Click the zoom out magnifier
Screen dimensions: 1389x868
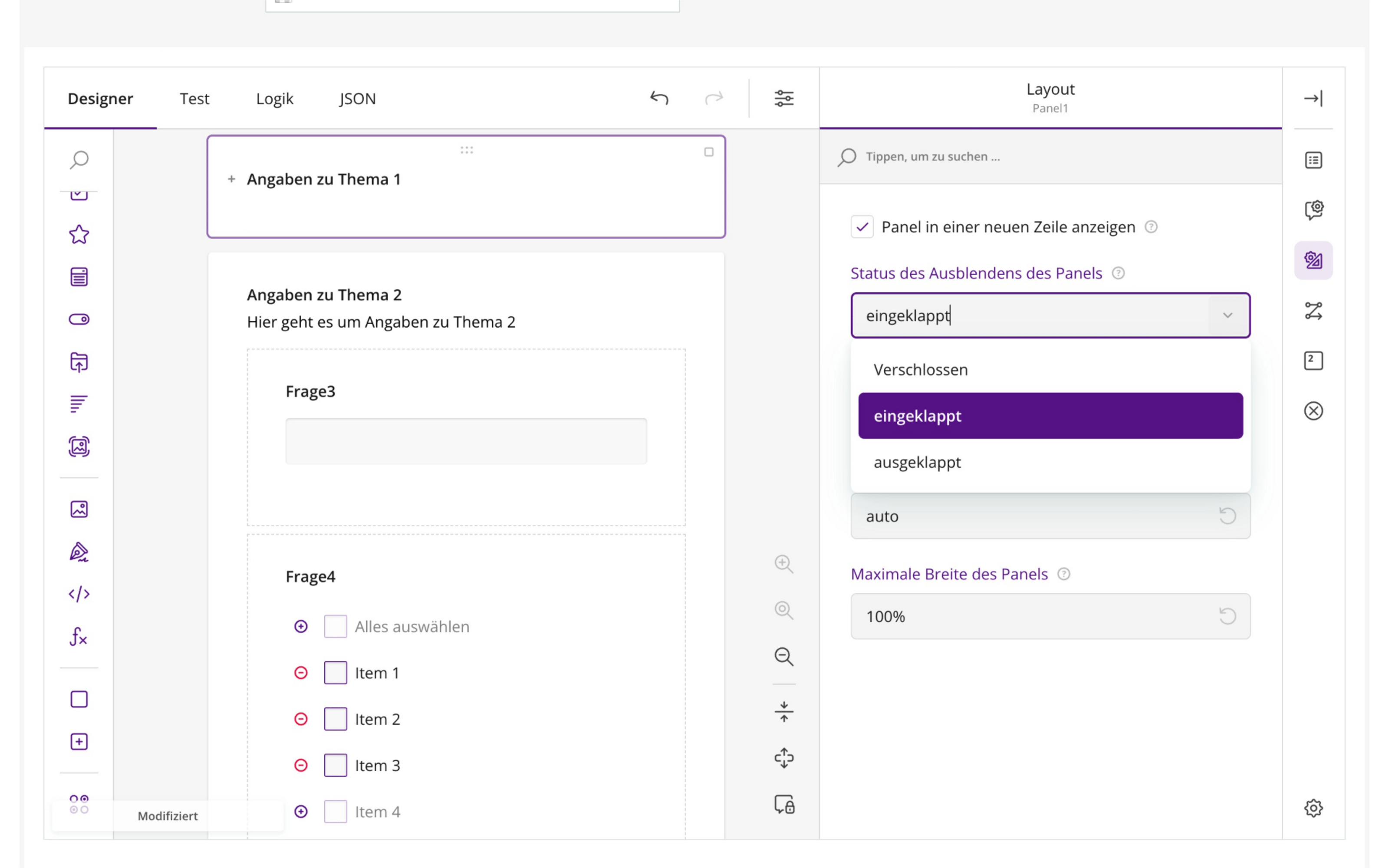click(x=784, y=656)
